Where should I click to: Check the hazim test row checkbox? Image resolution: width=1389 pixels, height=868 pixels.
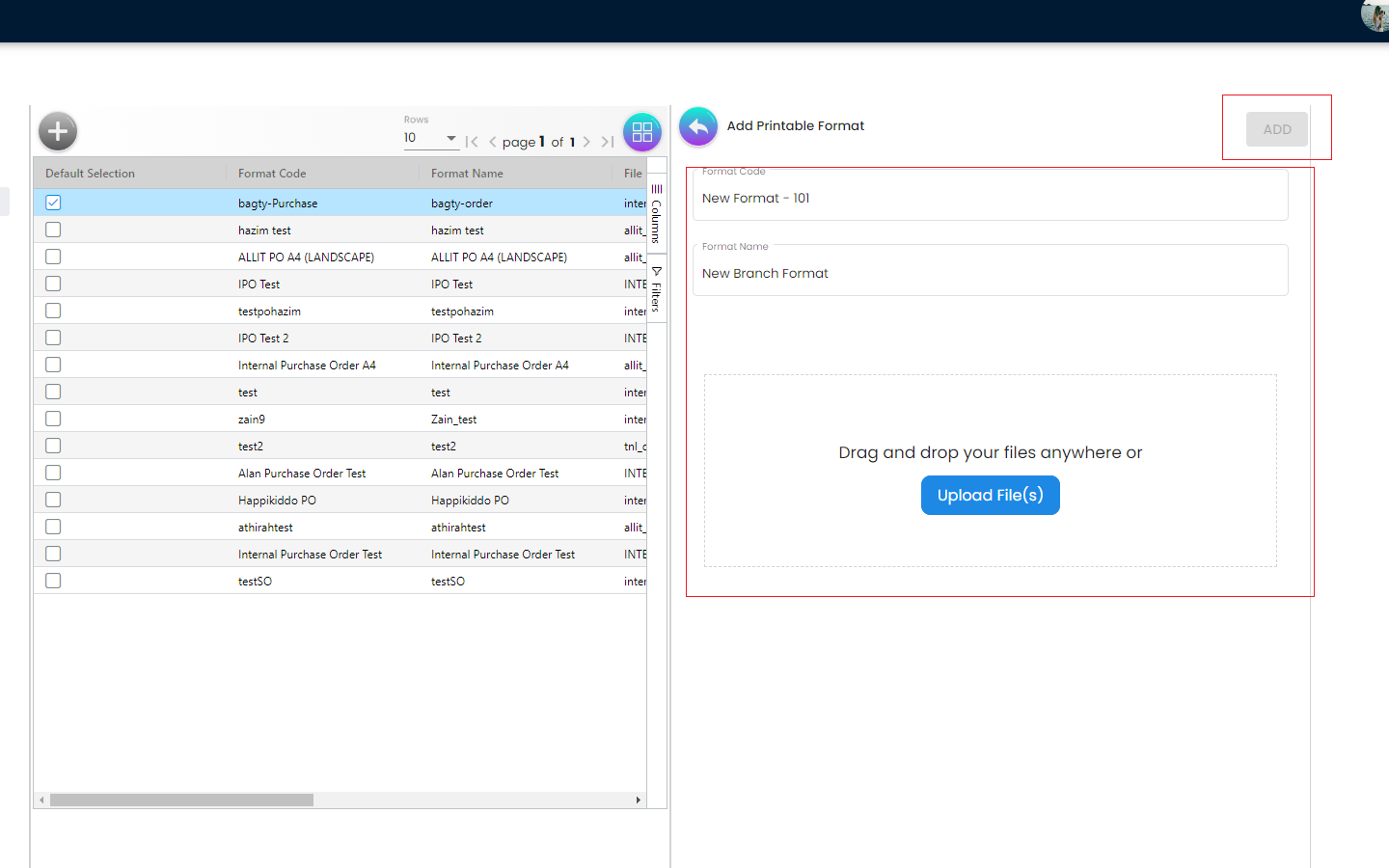pos(53,230)
